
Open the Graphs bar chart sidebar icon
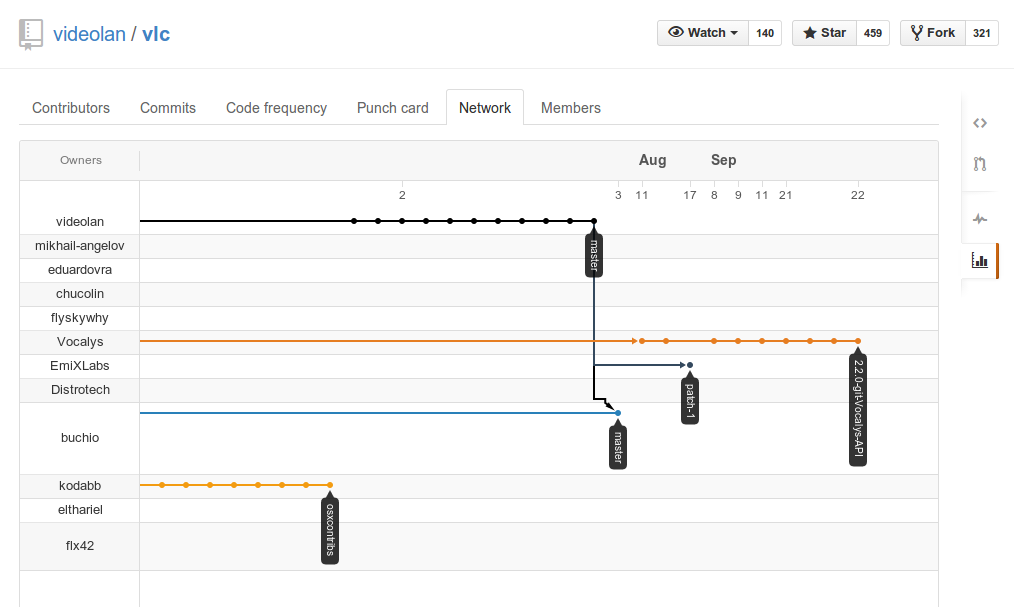click(980, 261)
